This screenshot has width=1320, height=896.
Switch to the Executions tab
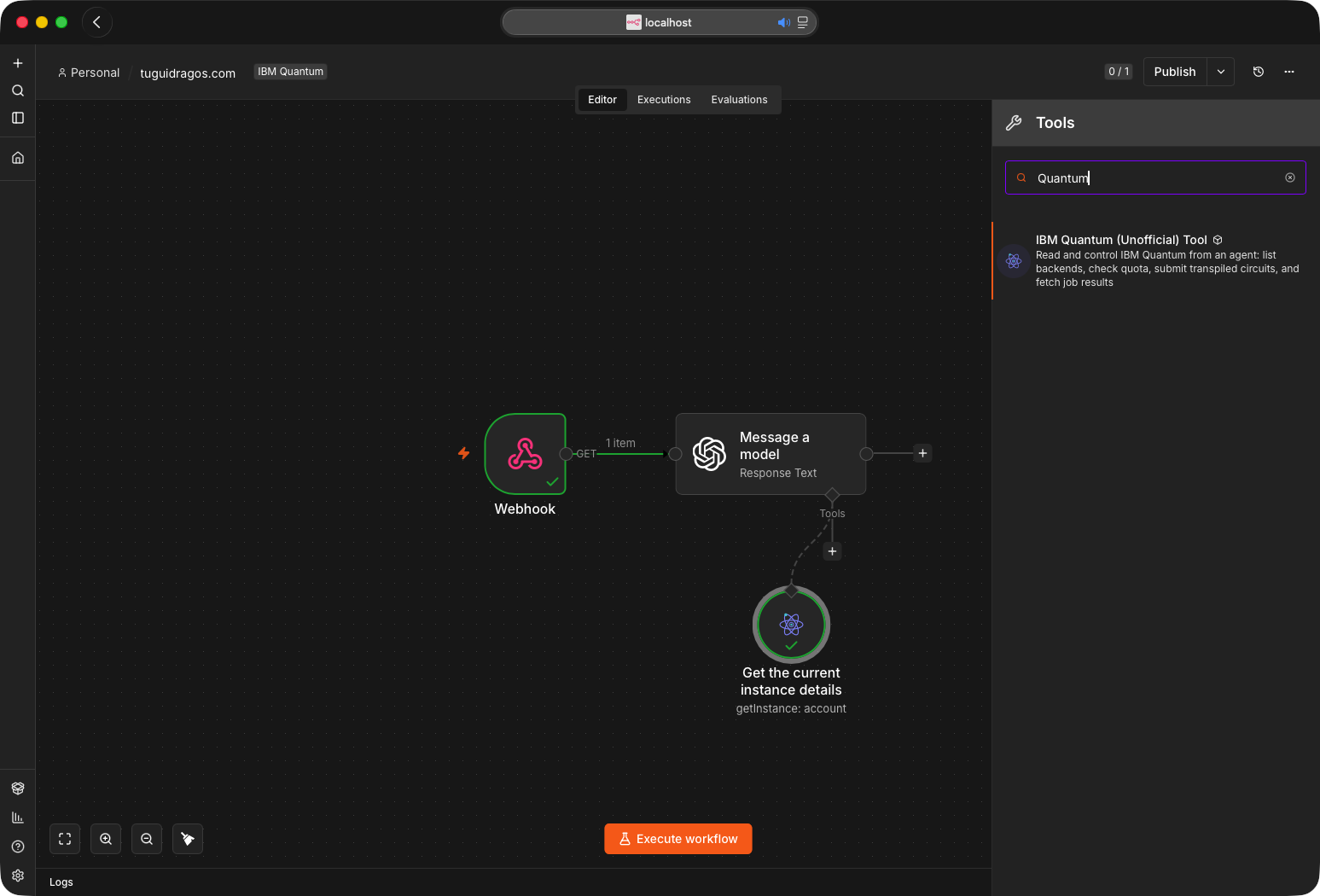(x=664, y=100)
